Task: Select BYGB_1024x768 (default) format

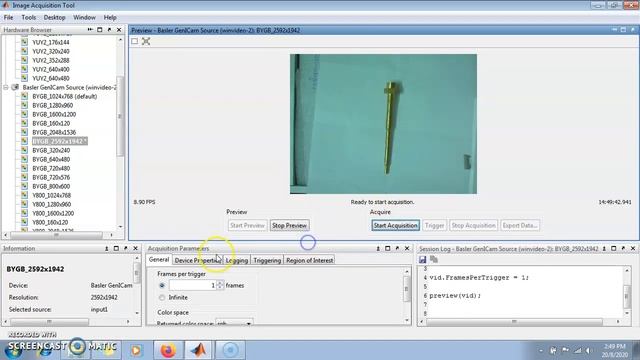Action: tap(64, 96)
